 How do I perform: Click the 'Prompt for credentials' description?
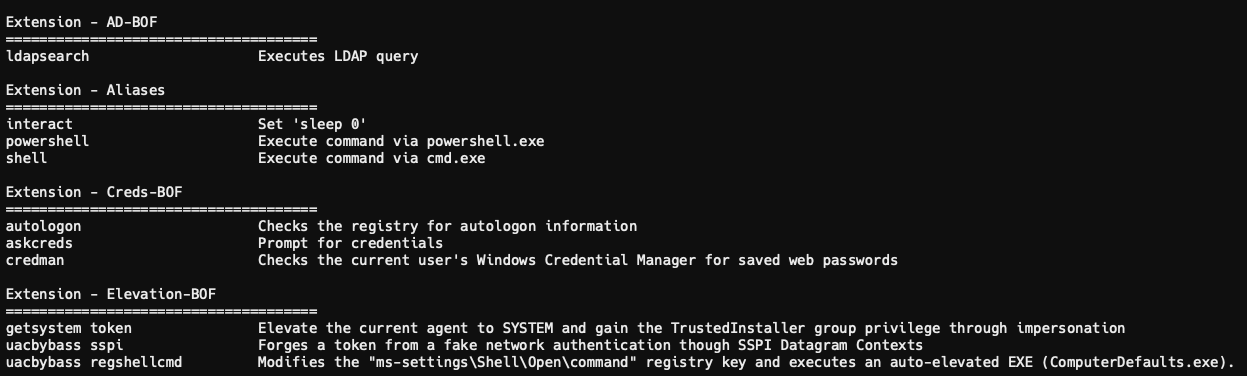(350, 243)
